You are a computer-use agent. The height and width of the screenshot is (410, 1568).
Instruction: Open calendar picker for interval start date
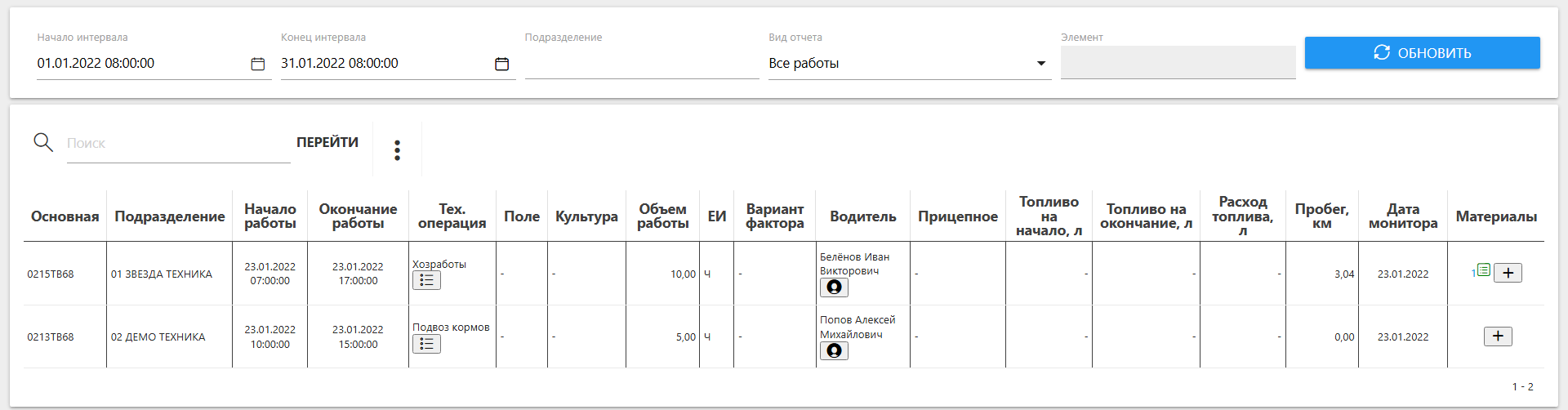(257, 64)
